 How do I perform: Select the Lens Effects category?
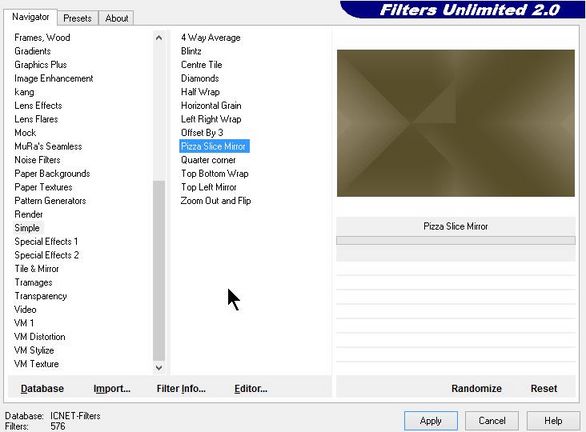click(38, 105)
